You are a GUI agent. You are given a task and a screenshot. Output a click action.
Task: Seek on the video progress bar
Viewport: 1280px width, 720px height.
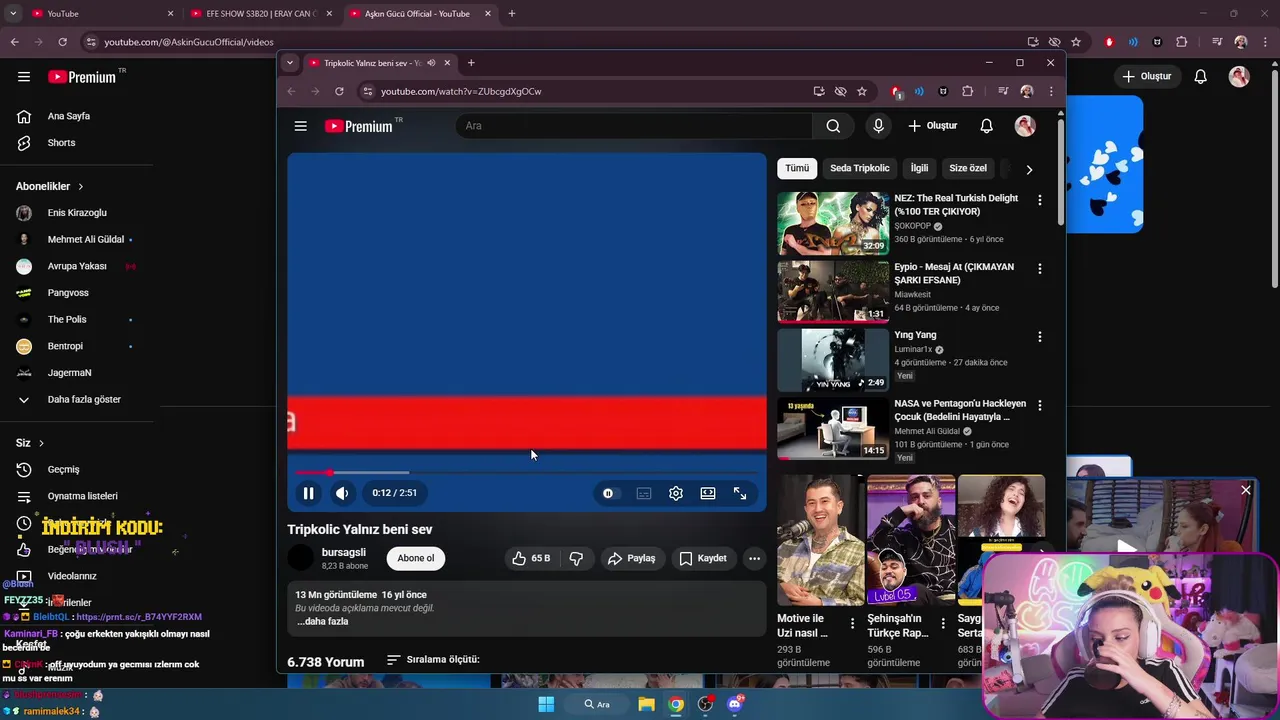[x=527, y=472]
